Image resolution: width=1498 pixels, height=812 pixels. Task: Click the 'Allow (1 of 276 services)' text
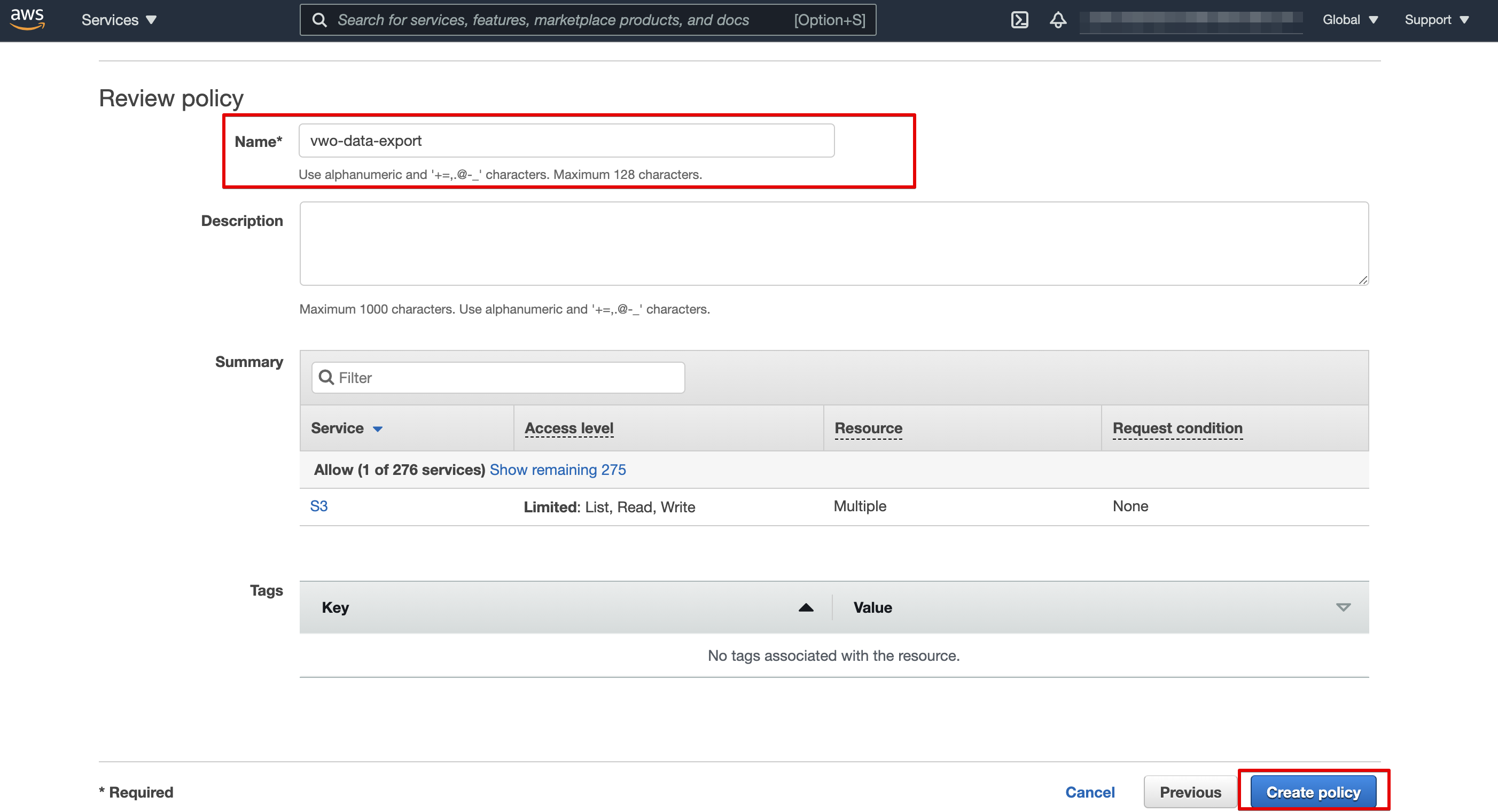(400, 470)
